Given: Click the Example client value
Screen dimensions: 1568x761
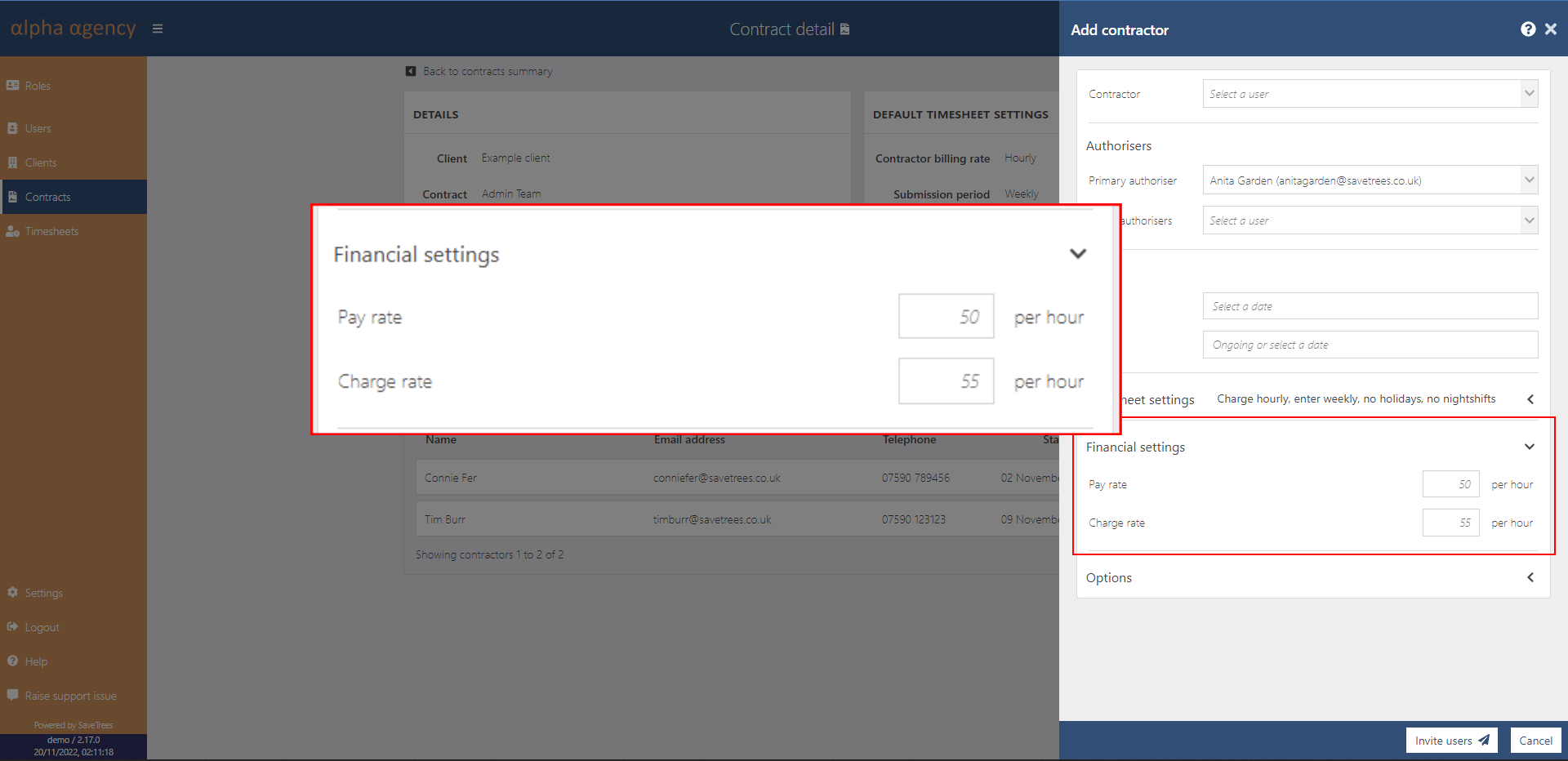Looking at the screenshot, I should point(515,158).
